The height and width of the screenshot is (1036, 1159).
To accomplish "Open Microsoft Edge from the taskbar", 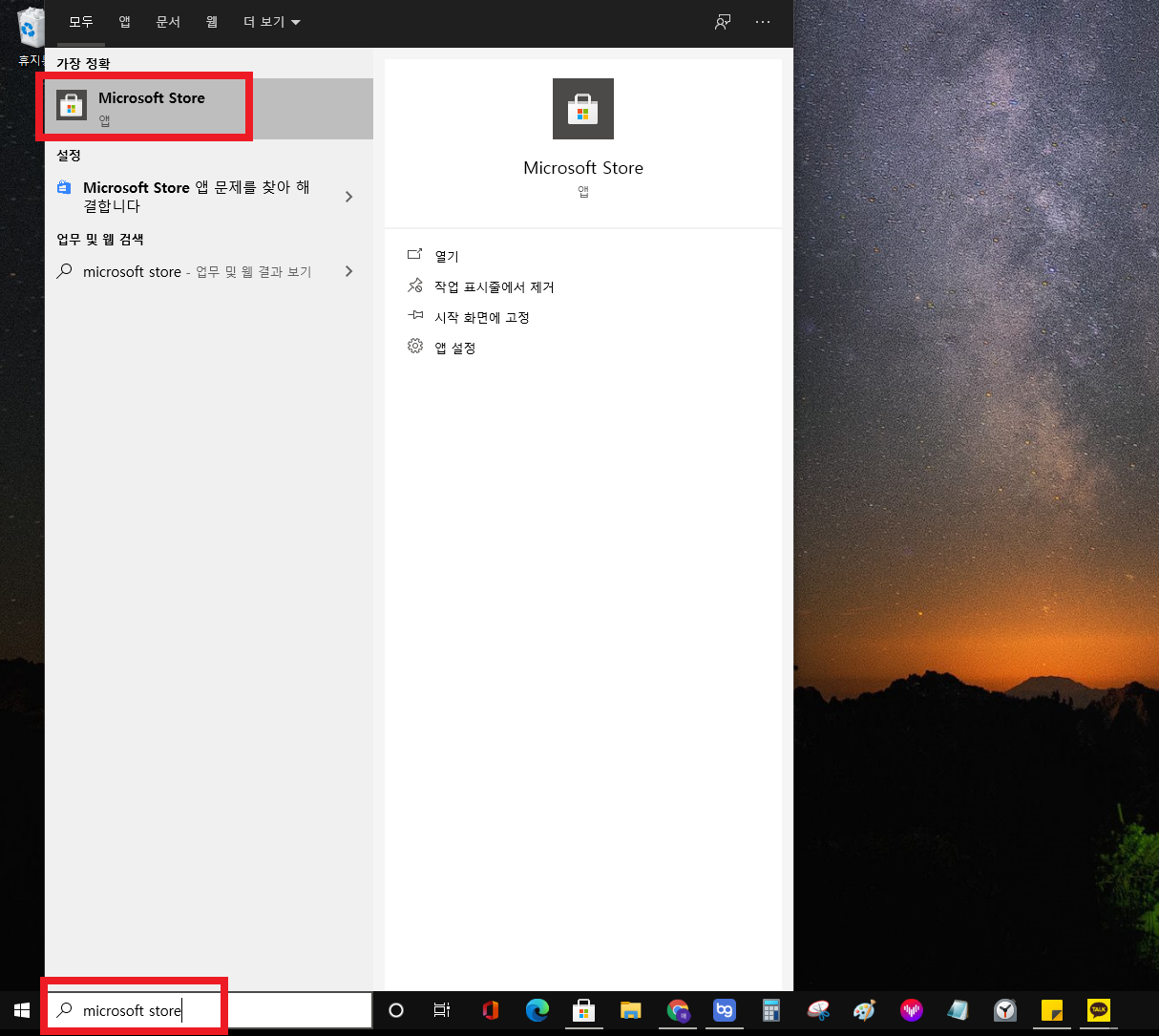I will [537, 1010].
